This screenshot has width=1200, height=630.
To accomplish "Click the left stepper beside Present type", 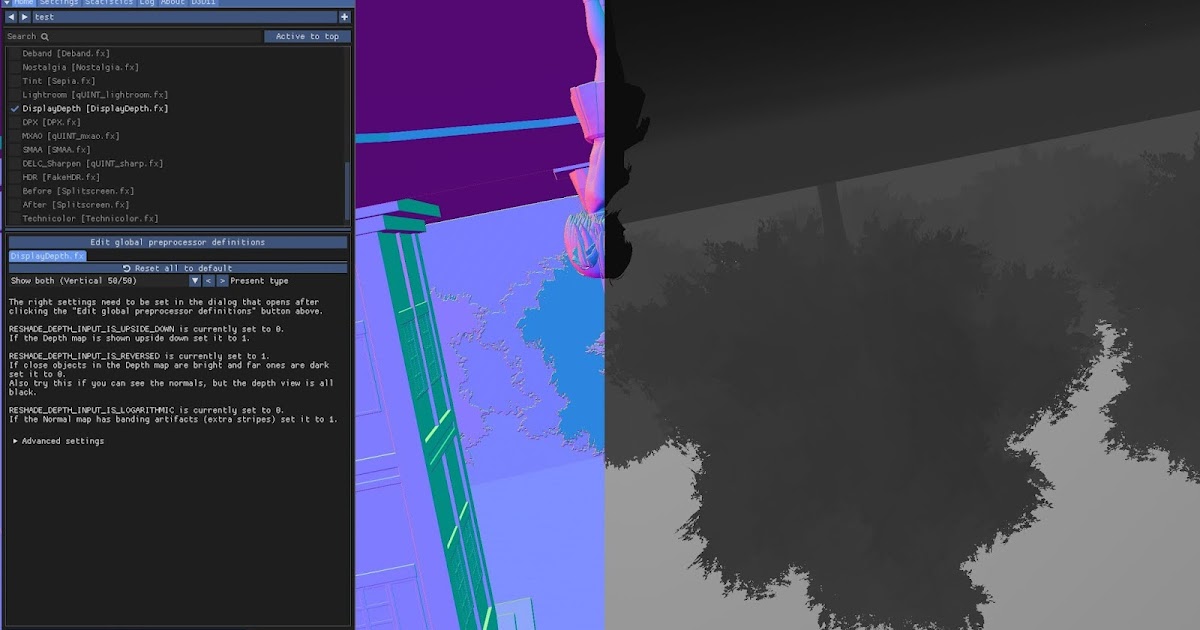I will (208, 281).
